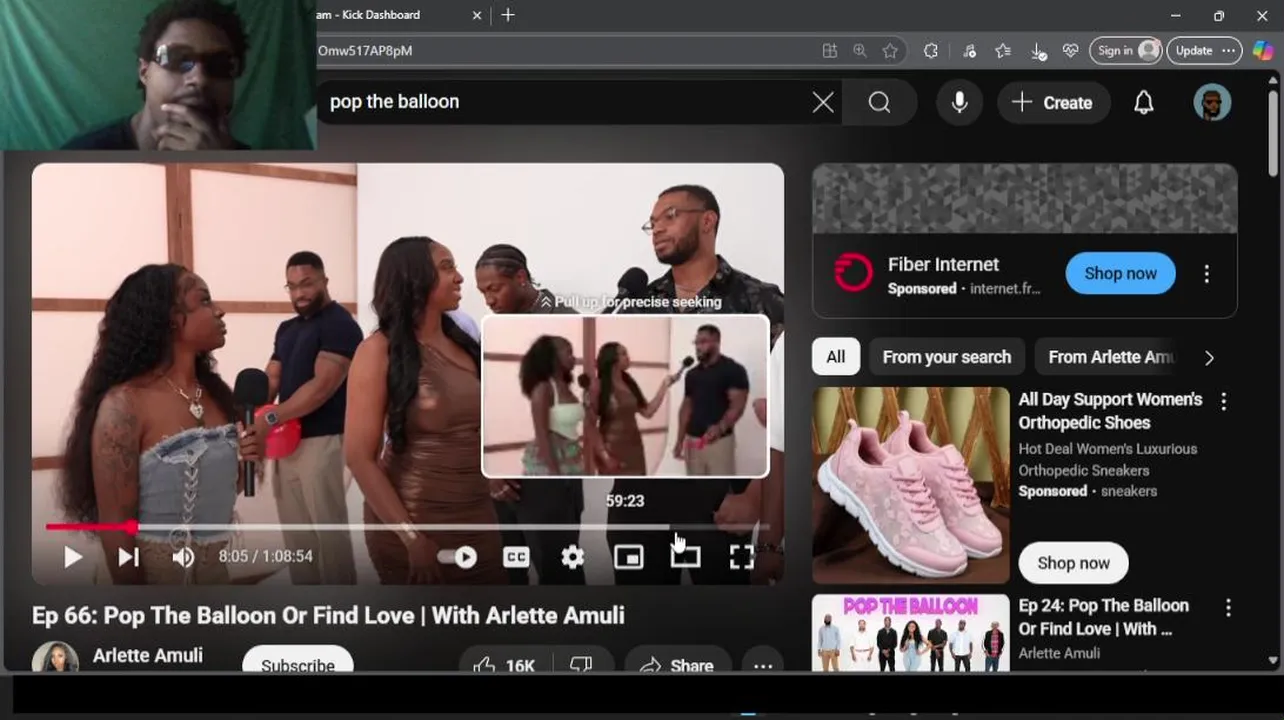Open Copilot sidebar icon

click(x=1263, y=51)
